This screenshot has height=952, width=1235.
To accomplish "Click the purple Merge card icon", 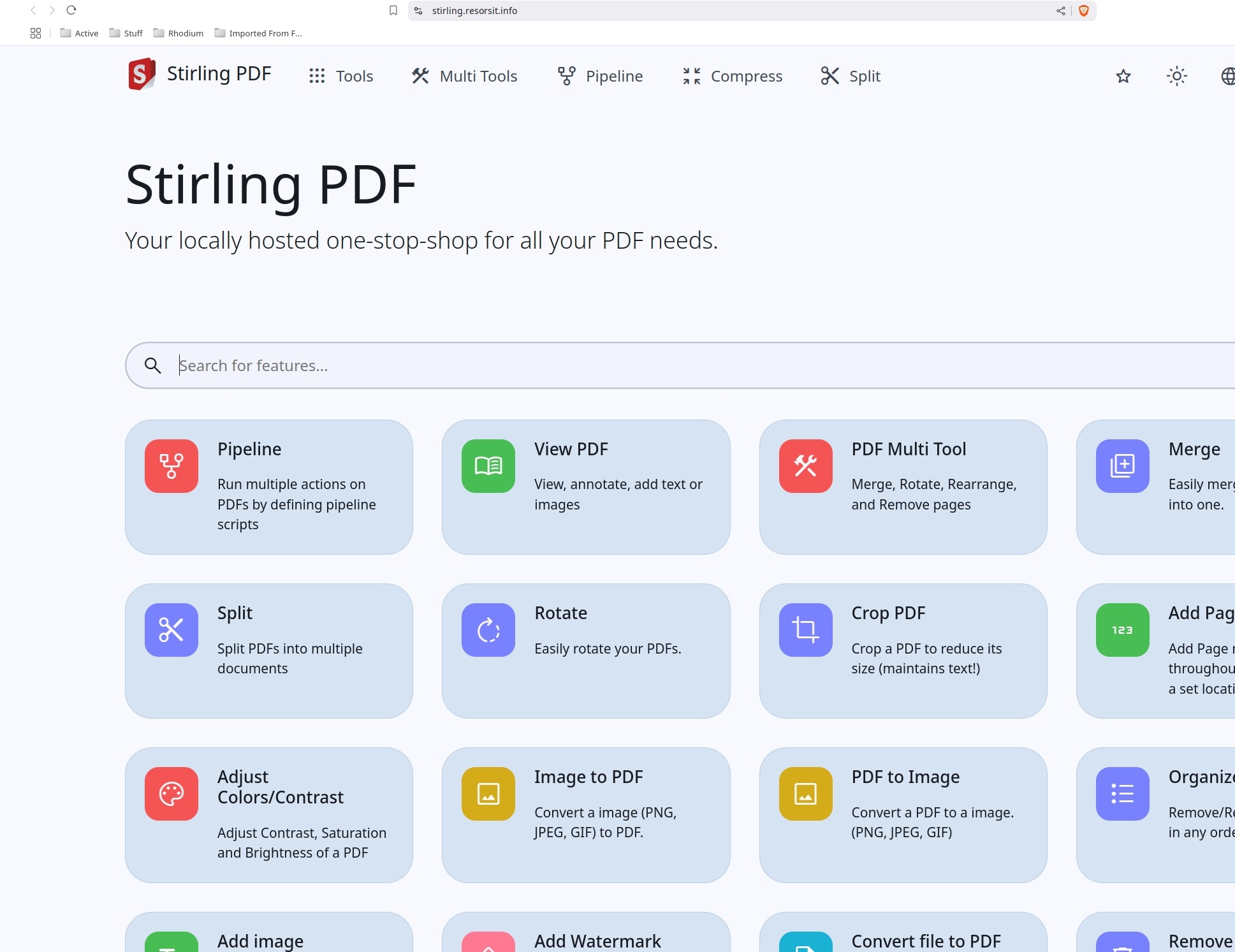I will 1123,466.
